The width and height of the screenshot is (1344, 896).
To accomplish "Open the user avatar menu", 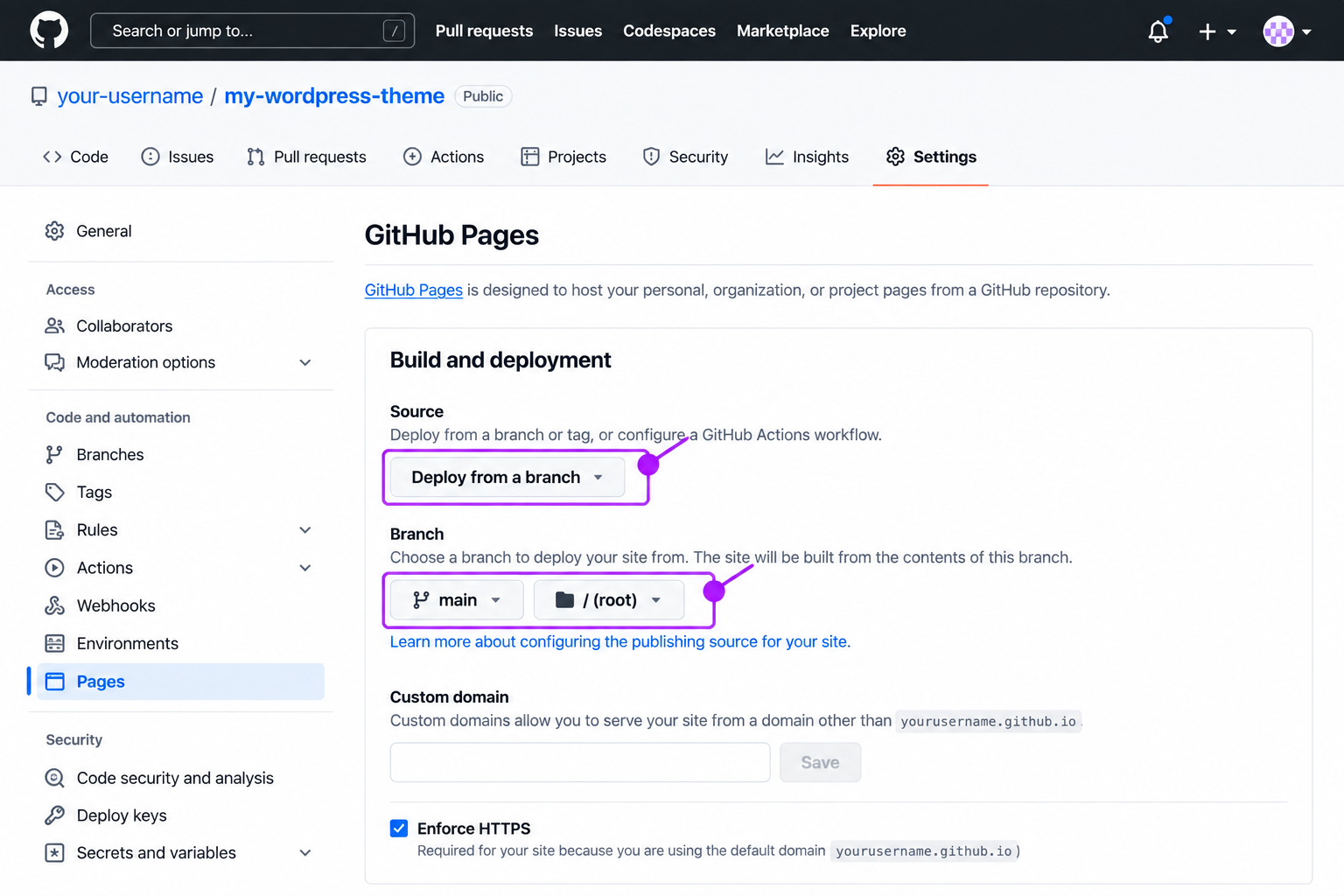I will click(1287, 31).
